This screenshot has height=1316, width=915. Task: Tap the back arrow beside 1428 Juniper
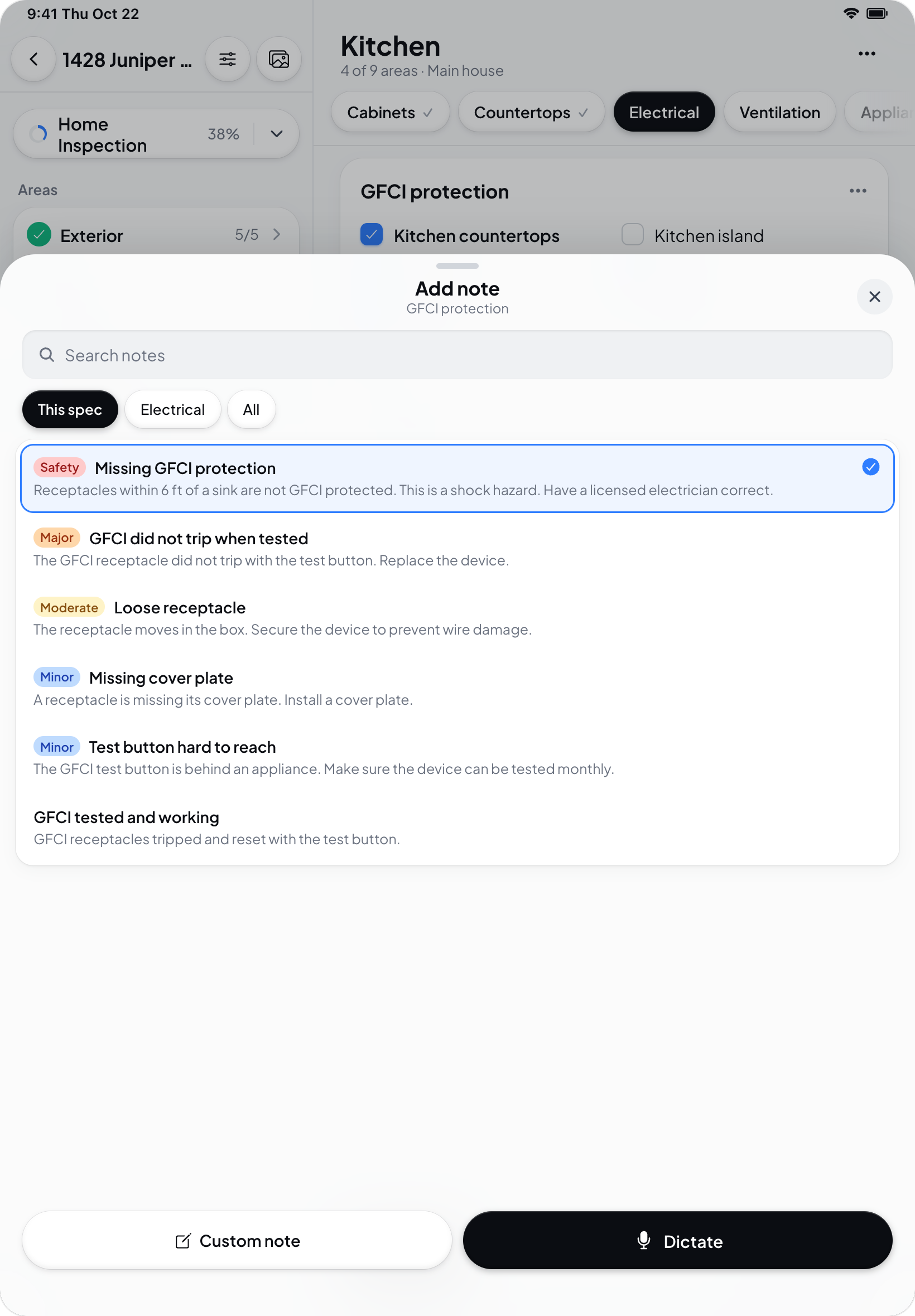coord(34,59)
